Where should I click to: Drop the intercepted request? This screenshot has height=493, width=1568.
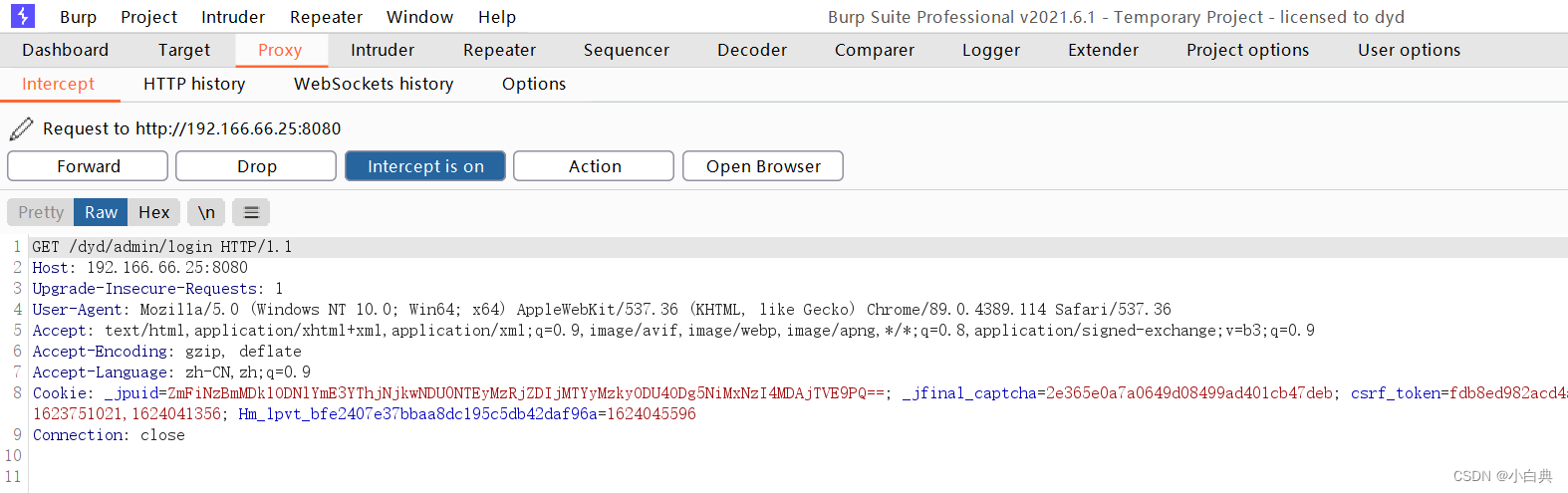256,166
